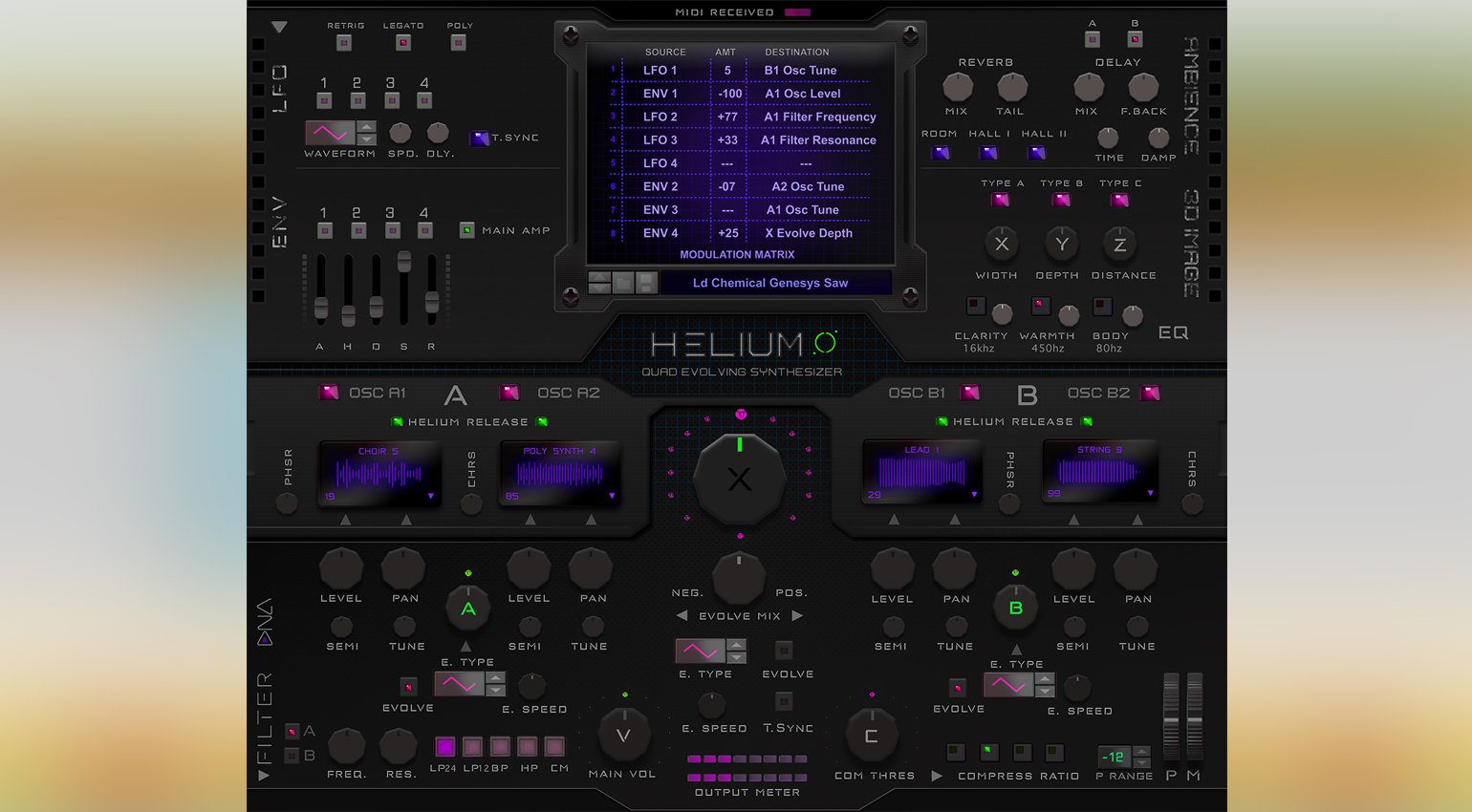
Task: Click the green A section knob
Action: pyautogui.click(x=468, y=609)
